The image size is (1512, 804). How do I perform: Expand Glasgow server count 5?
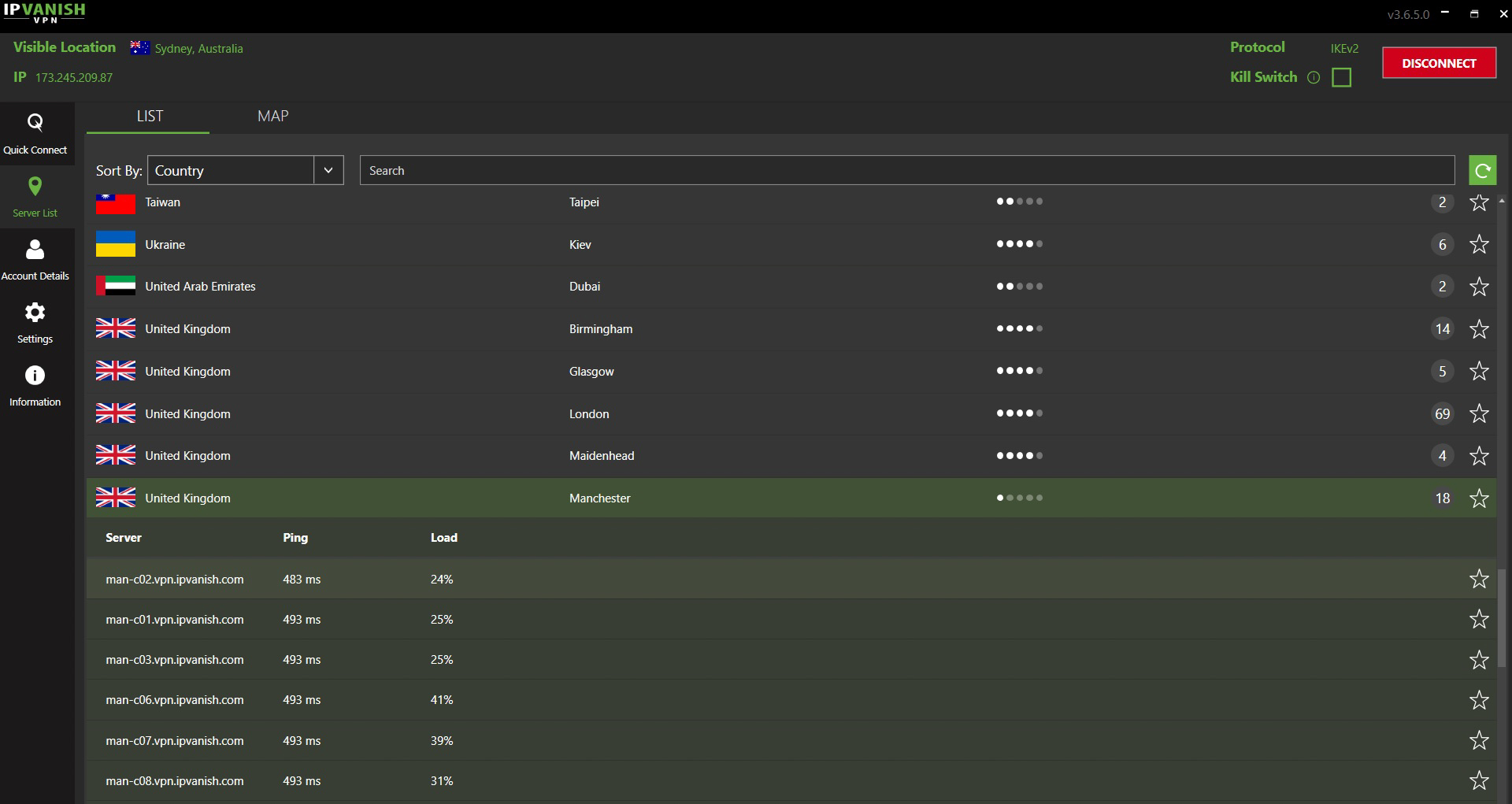1442,371
